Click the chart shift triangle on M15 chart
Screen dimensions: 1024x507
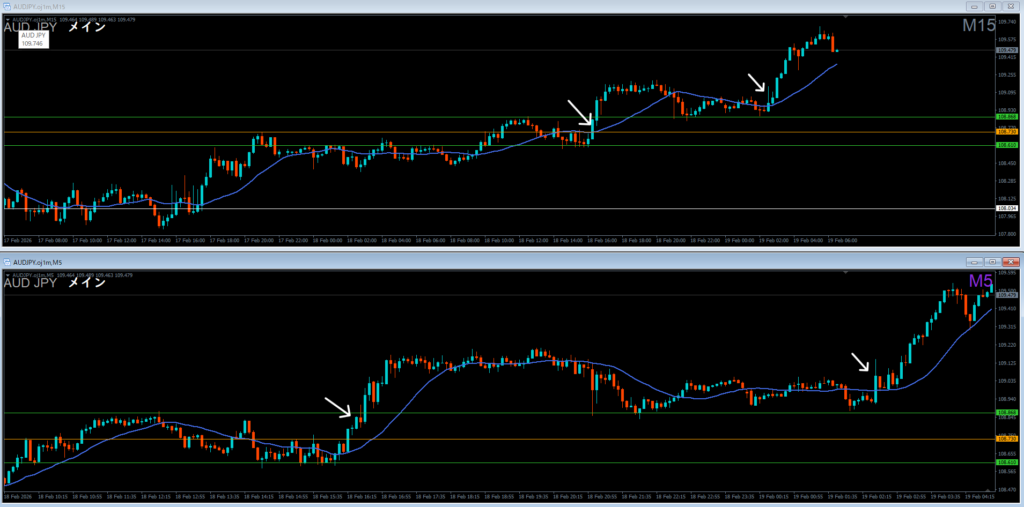pyautogui.click(x=846, y=17)
